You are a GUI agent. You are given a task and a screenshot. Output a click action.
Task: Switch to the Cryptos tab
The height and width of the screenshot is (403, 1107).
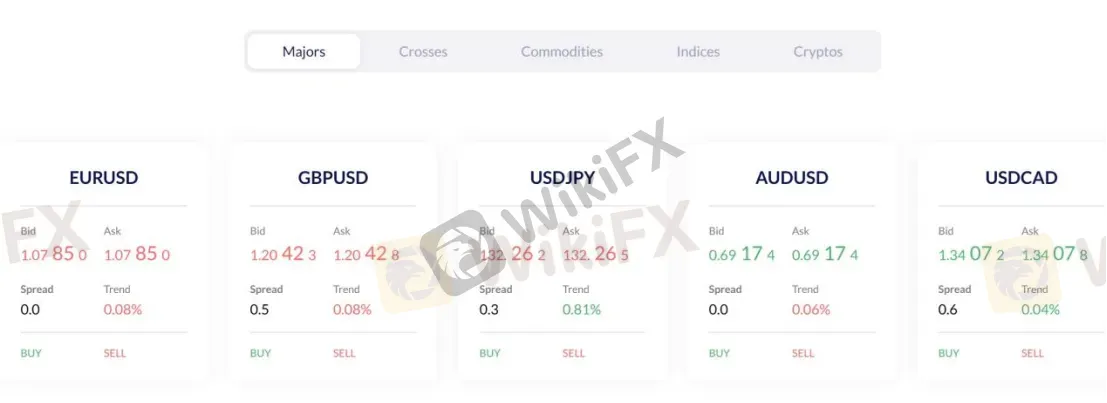pyautogui.click(x=818, y=52)
